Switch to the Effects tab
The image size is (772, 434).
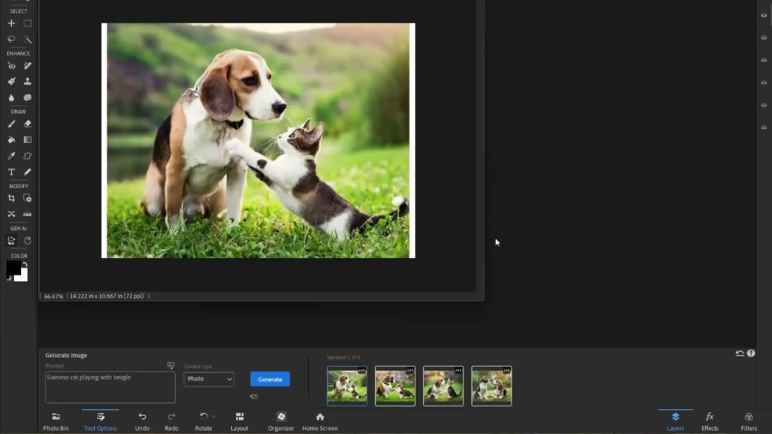tap(709, 417)
